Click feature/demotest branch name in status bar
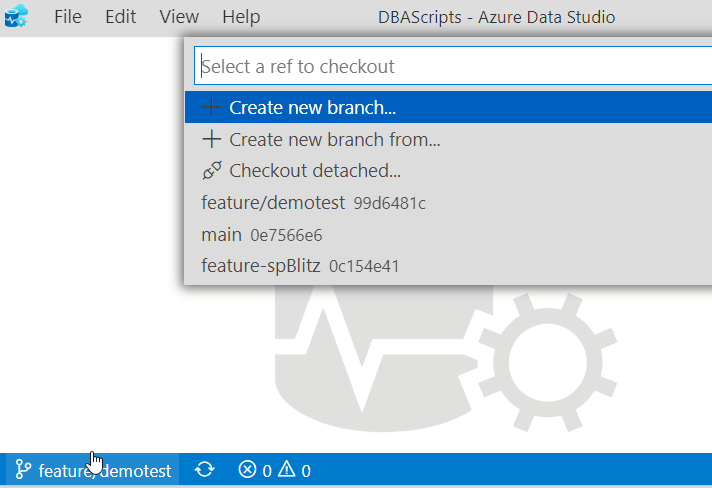 (x=104, y=471)
